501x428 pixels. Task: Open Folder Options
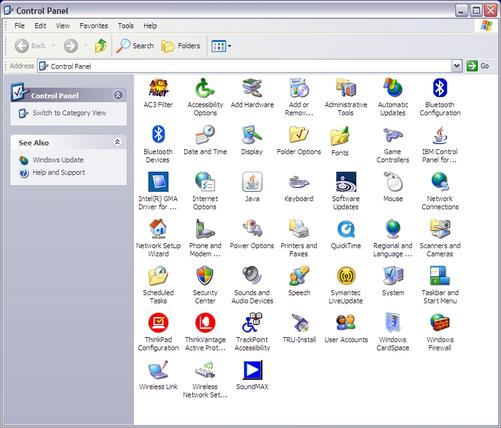[x=299, y=140]
